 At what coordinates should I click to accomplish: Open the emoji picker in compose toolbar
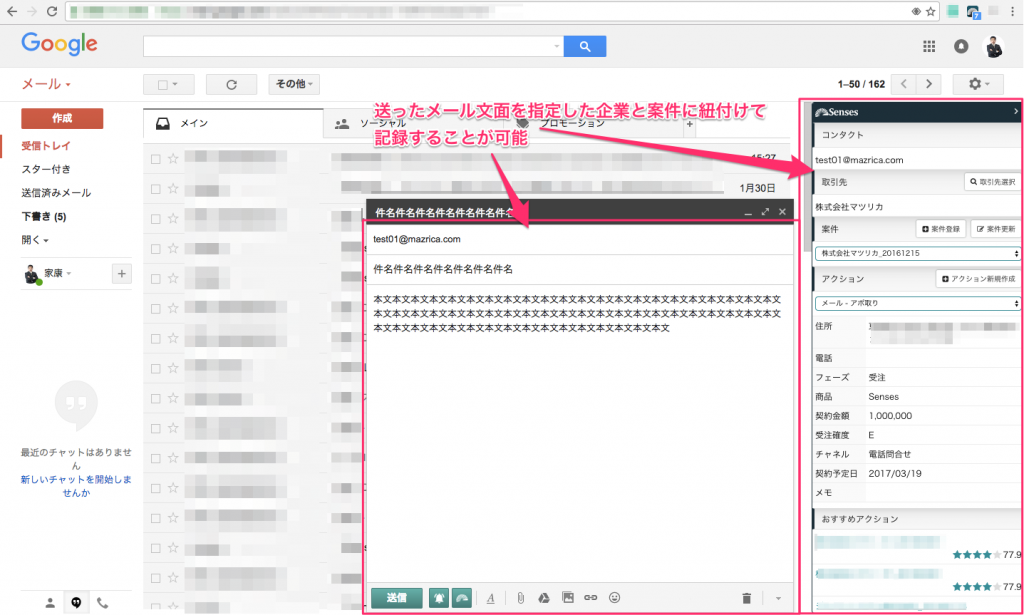coord(615,598)
